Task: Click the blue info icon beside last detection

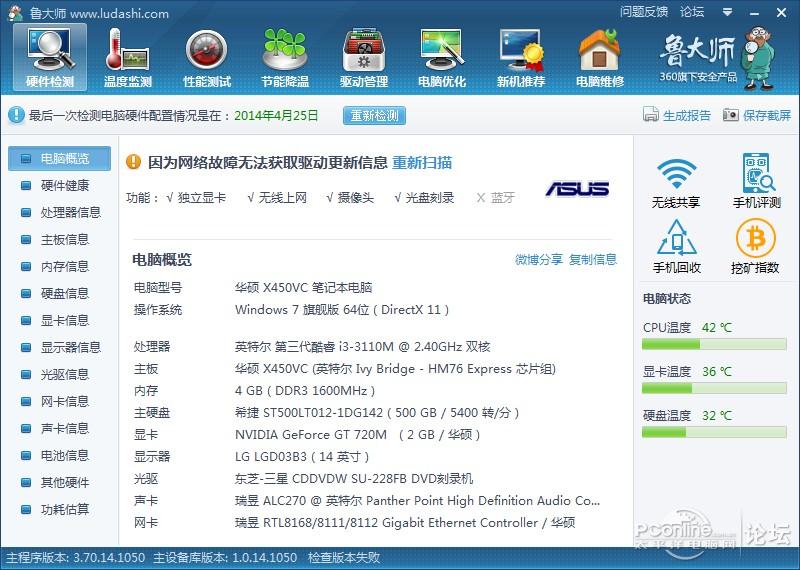Action: tap(16, 115)
